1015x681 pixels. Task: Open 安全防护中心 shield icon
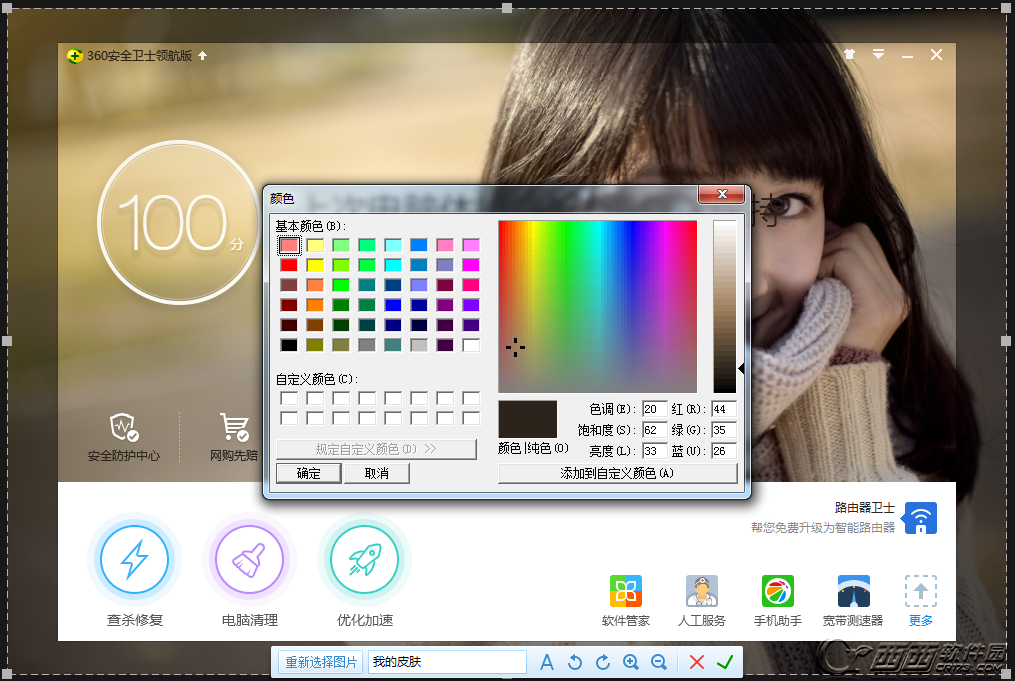(x=124, y=427)
